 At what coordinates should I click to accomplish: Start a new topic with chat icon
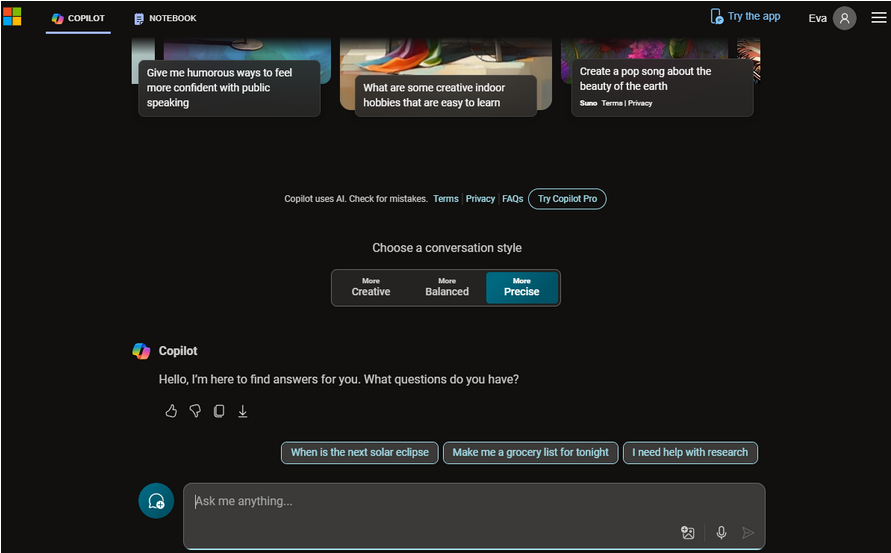point(156,501)
